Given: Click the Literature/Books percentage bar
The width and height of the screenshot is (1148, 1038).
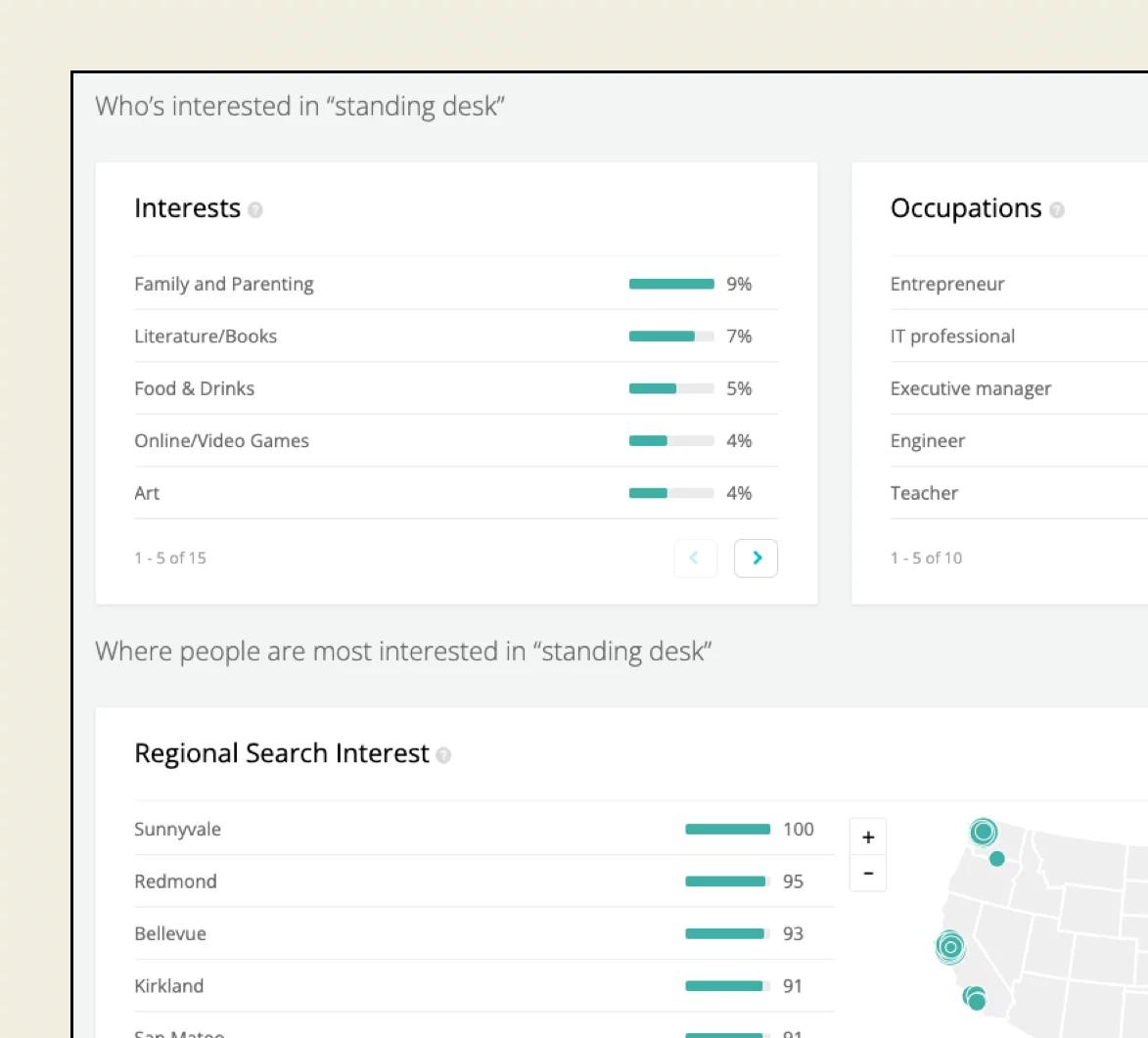Looking at the screenshot, I should (x=670, y=337).
